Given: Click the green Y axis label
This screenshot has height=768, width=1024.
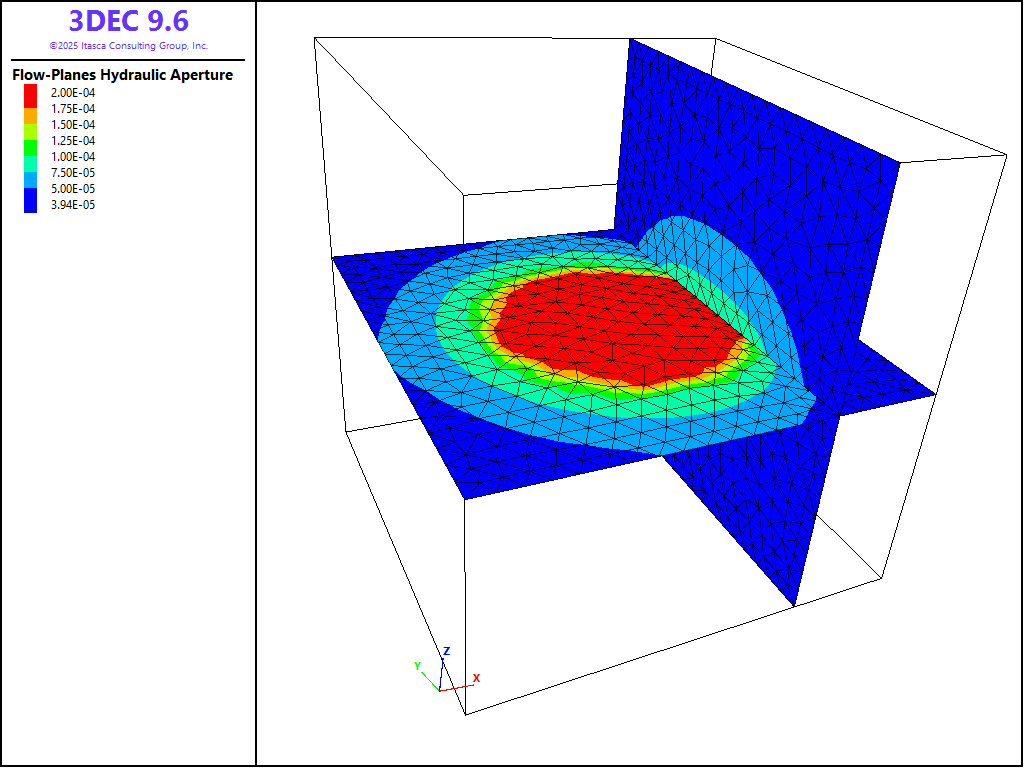Looking at the screenshot, I should point(417,666).
